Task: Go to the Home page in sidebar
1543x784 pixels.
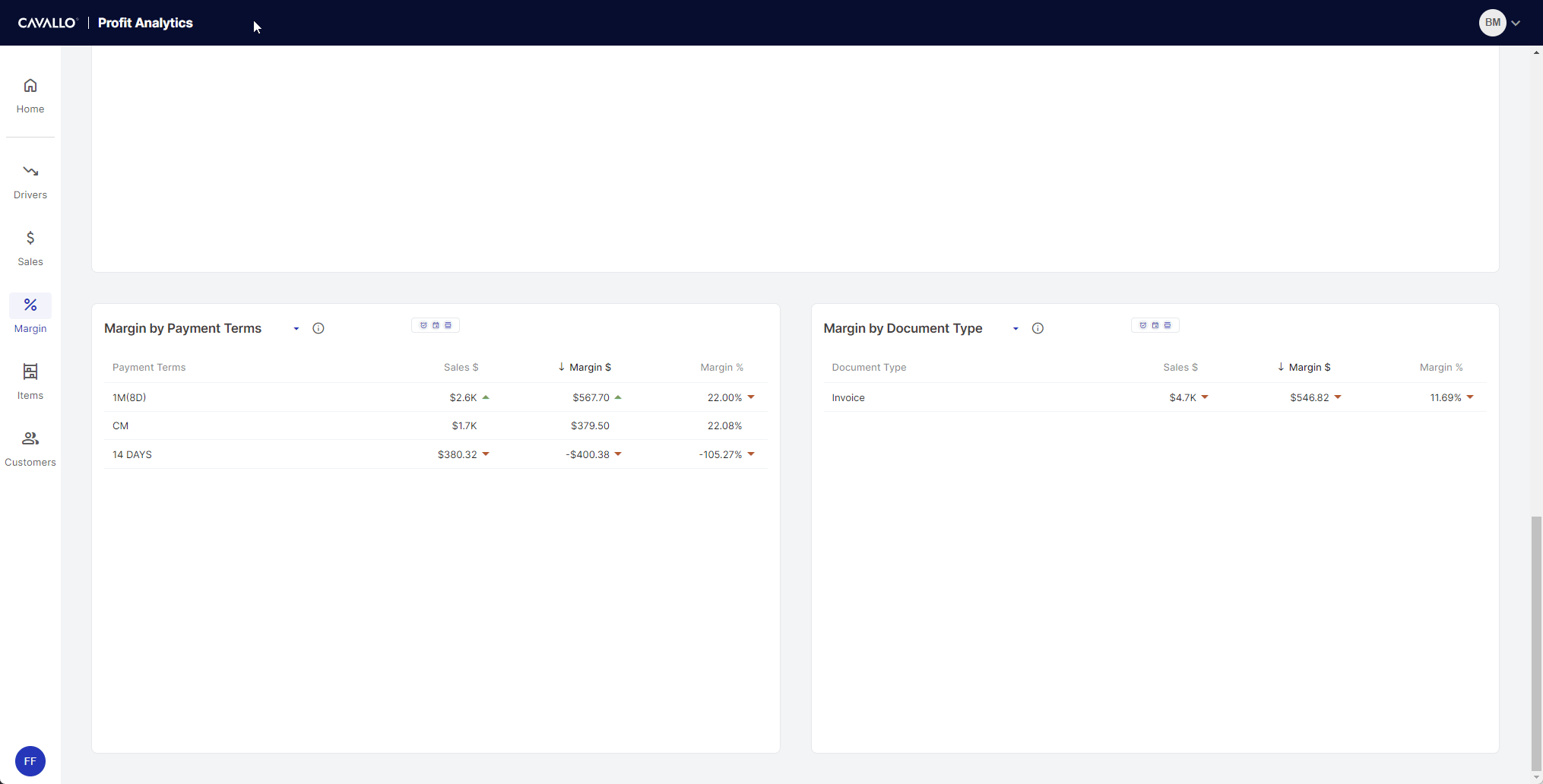Action: 30,96
